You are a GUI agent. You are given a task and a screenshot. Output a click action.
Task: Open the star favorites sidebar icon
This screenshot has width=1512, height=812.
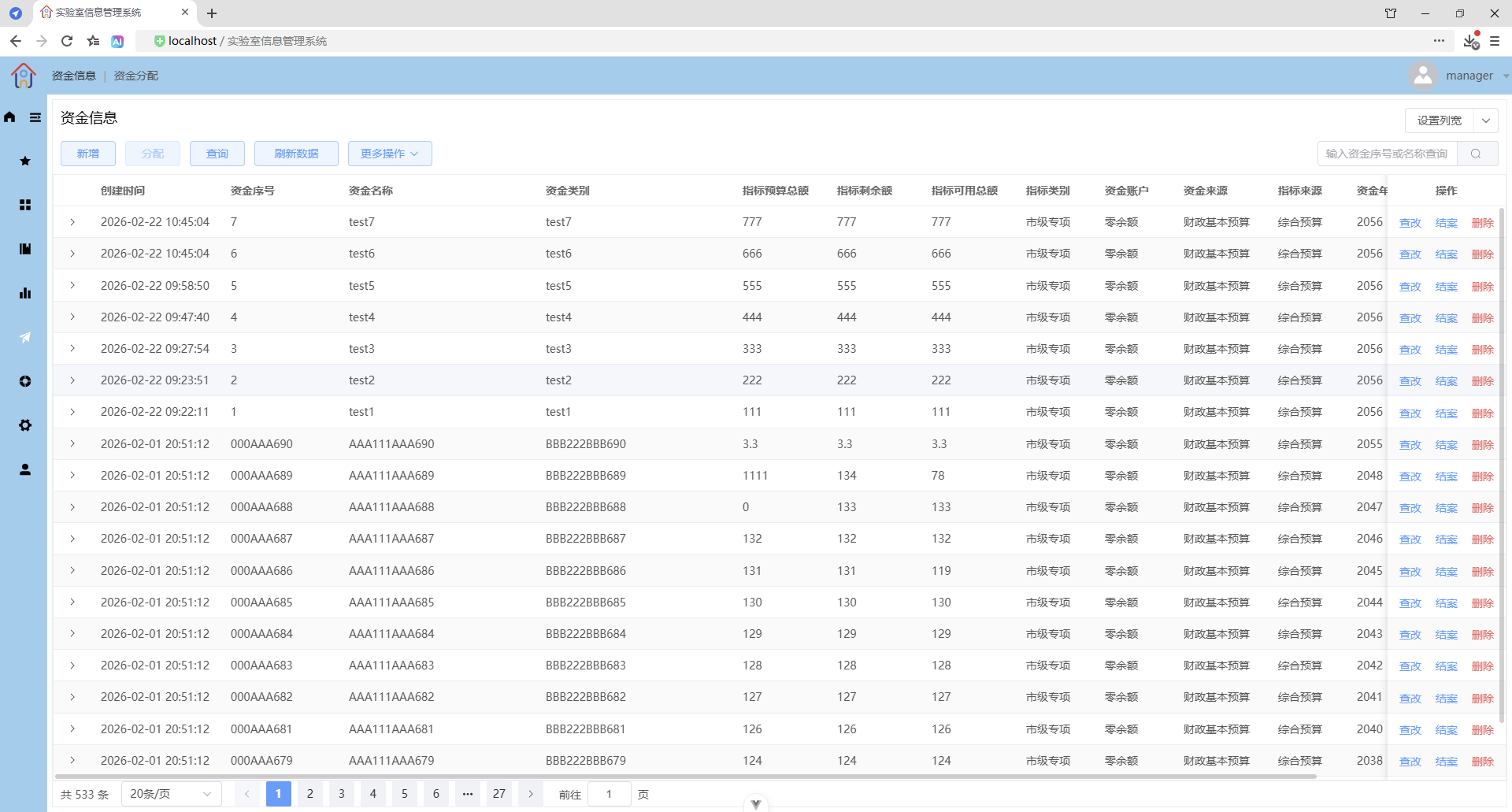tap(25, 161)
